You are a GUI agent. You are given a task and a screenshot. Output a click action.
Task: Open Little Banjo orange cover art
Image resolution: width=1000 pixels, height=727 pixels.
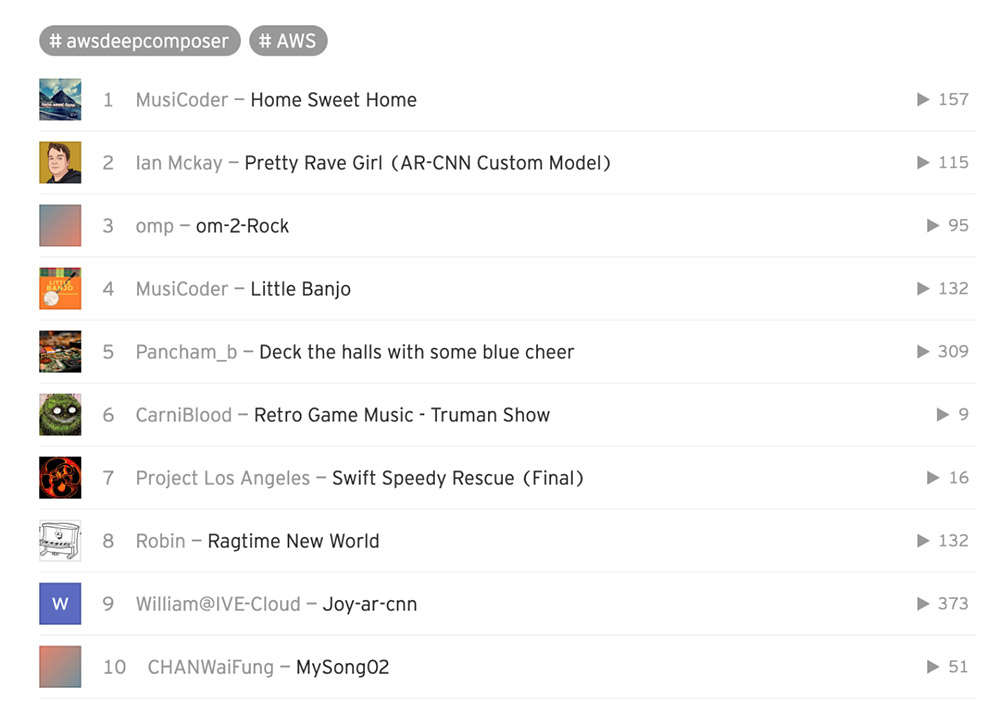pyautogui.click(x=60, y=289)
